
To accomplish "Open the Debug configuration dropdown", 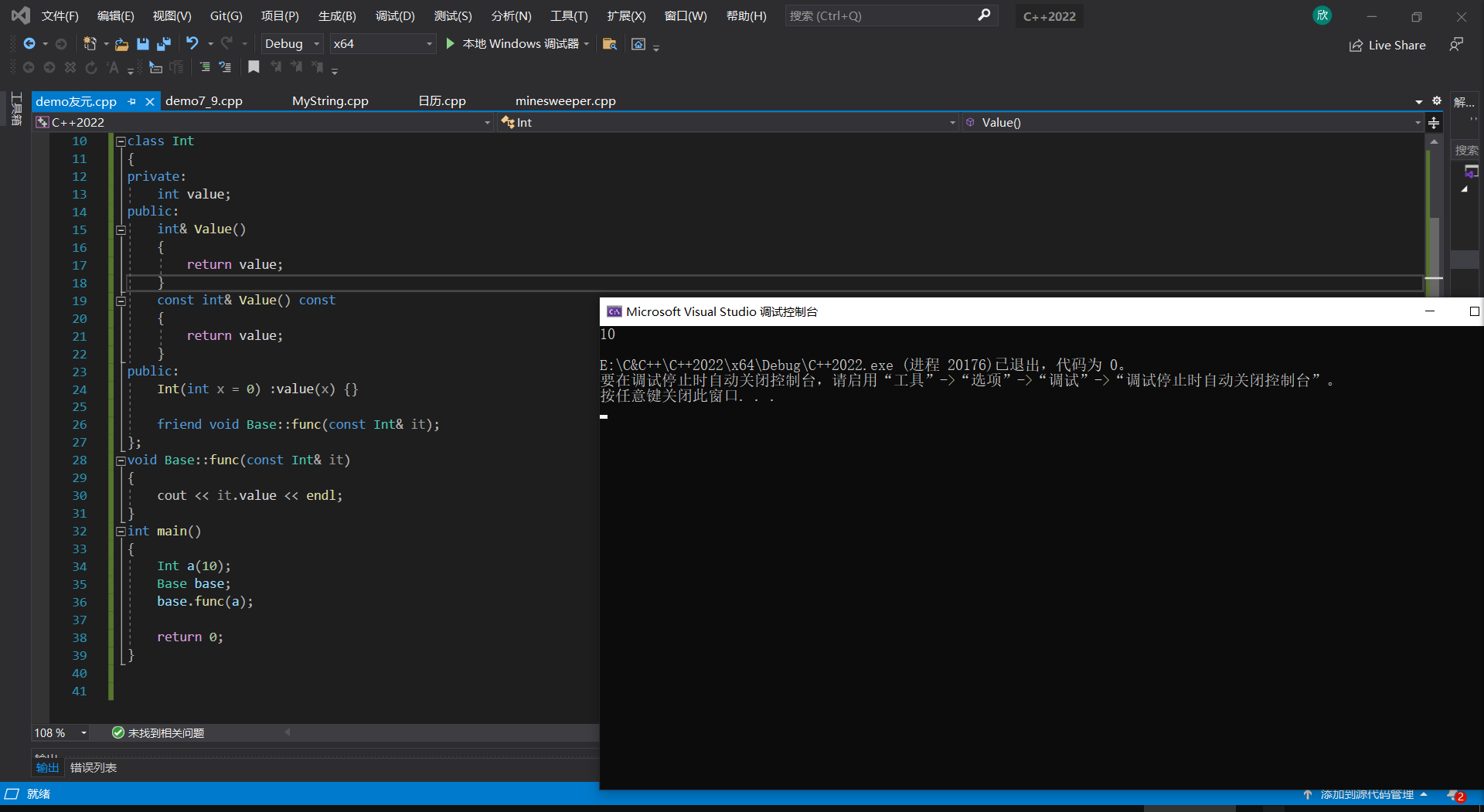I will [291, 44].
